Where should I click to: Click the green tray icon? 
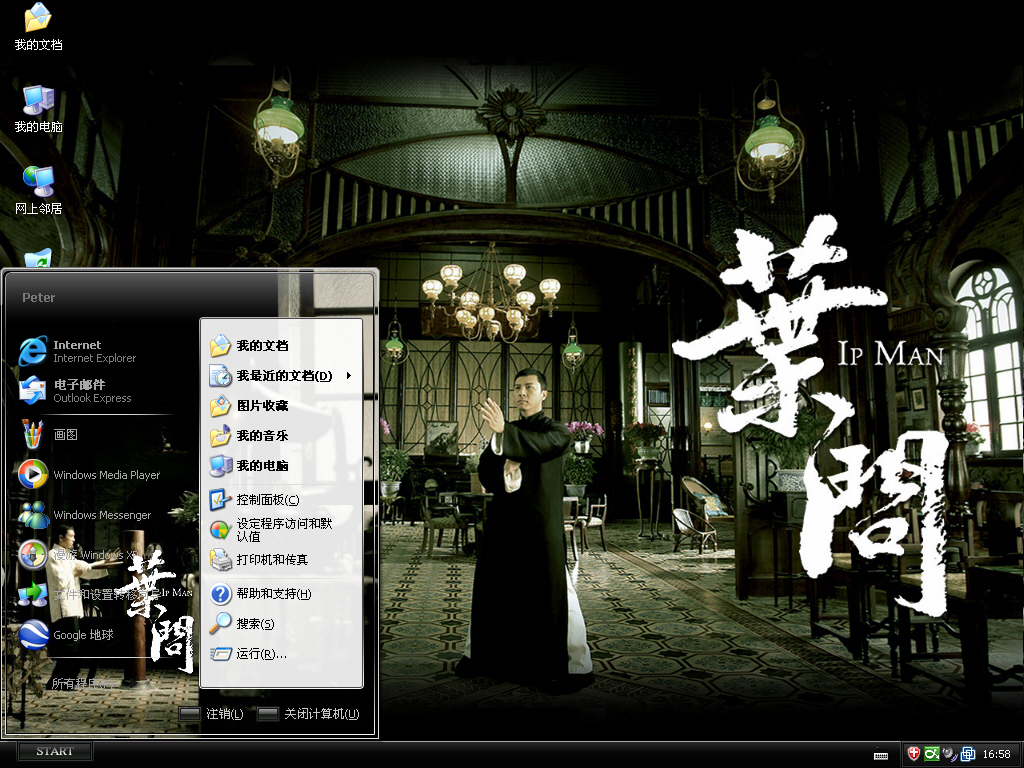(932, 754)
